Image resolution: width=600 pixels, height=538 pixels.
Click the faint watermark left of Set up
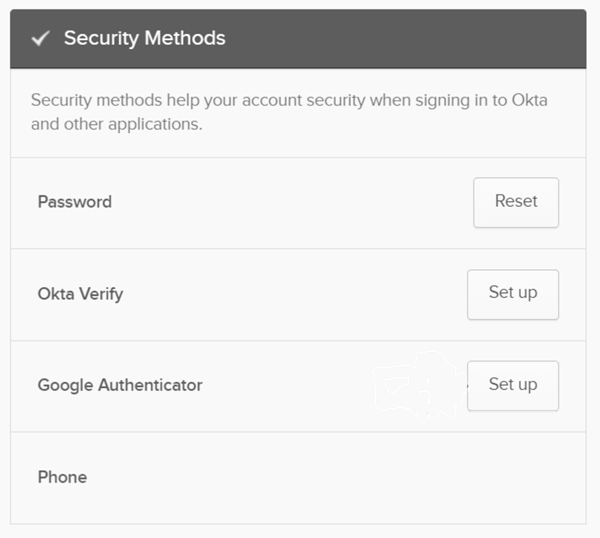click(x=415, y=385)
